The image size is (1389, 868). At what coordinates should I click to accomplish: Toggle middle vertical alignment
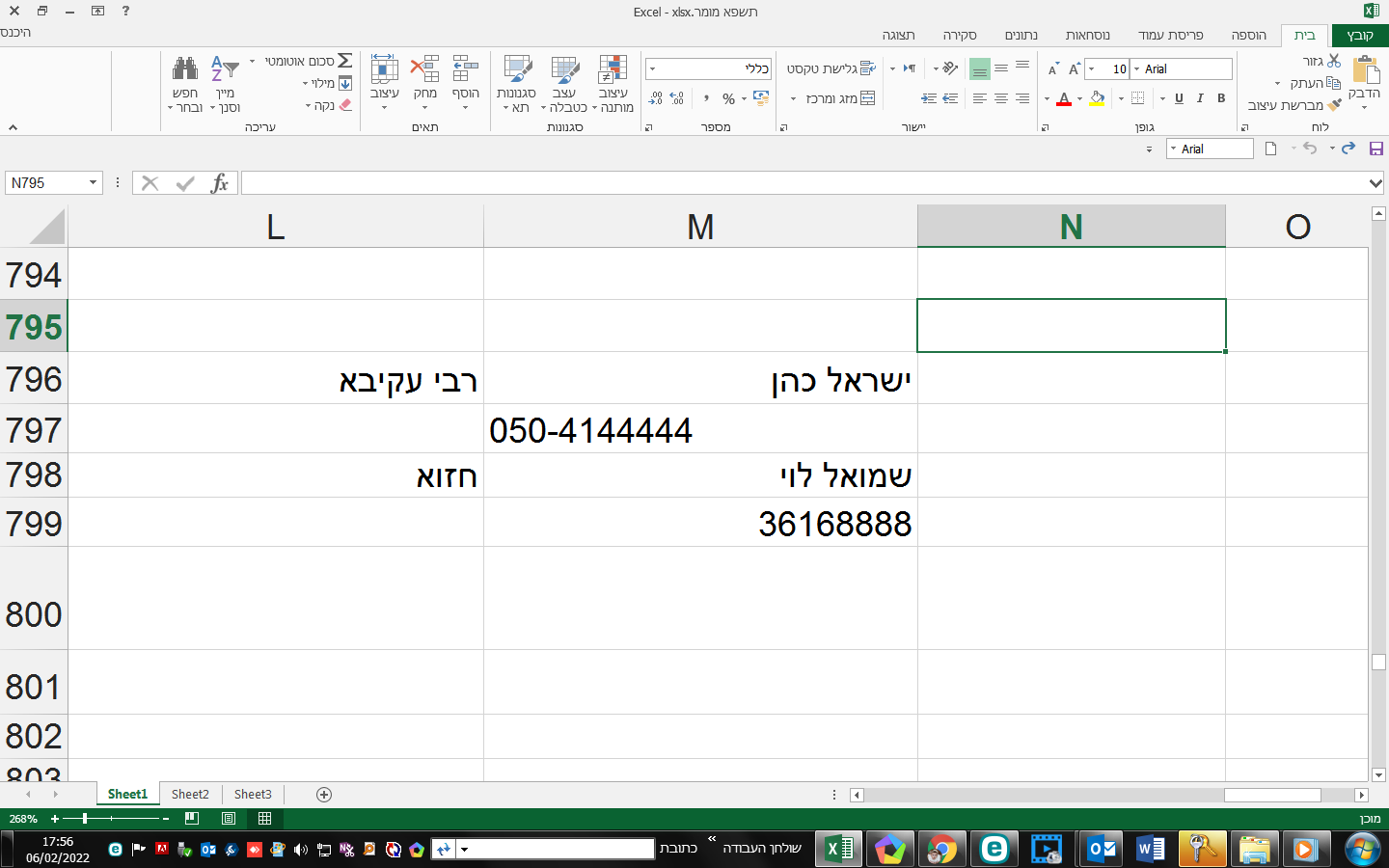1001,68
